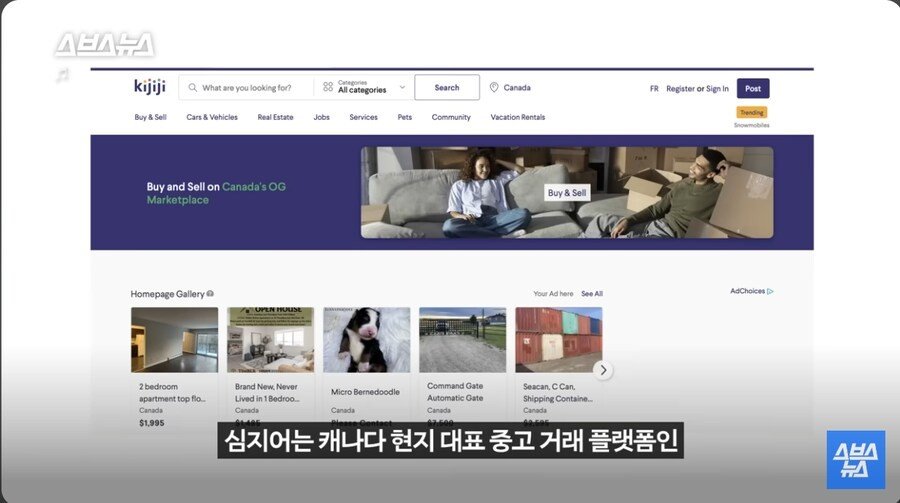Click the Search button
Viewport: 900px width, 503px height.
tap(447, 87)
